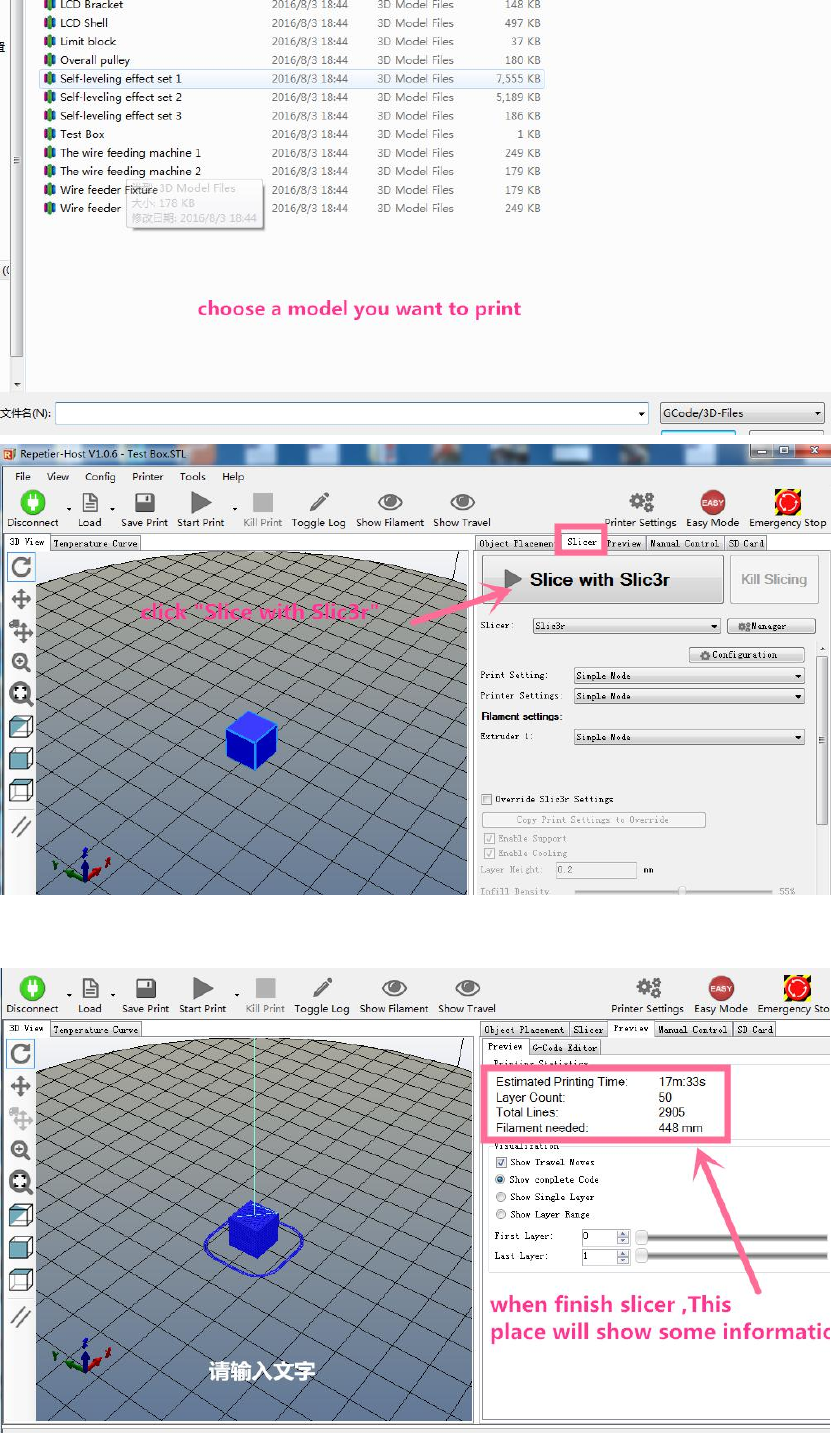Image resolution: width=831 pixels, height=1433 pixels.
Task: Select the move viewpoint arrows tool in Slicer-tab window
Action: 20,599
